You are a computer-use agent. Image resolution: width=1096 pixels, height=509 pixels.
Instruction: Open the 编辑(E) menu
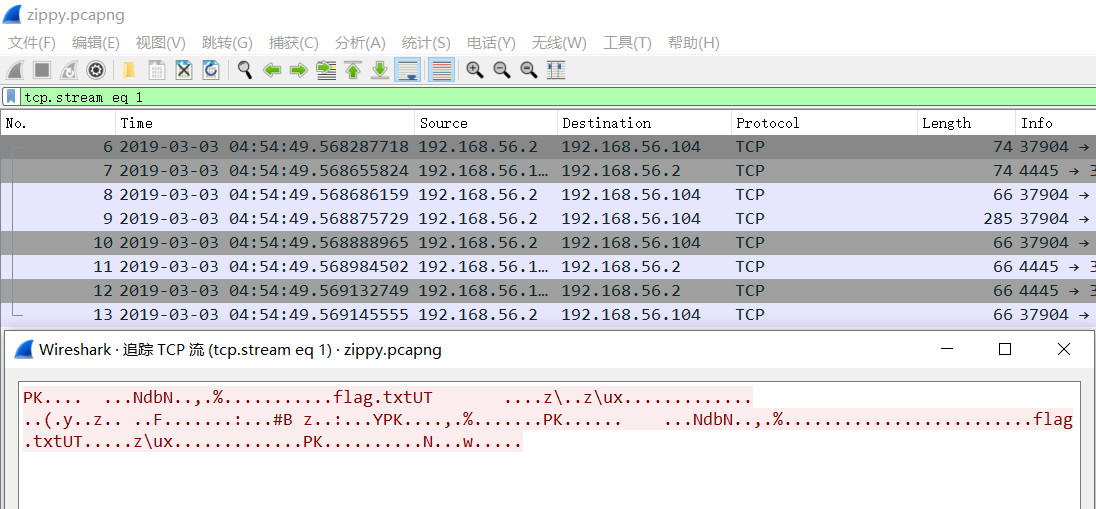tap(96, 43)
